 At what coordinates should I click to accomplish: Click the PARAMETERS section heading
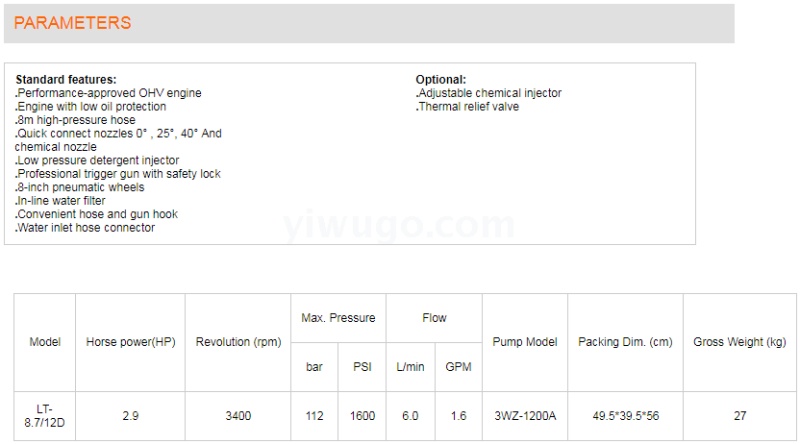(x=72, y=23)
